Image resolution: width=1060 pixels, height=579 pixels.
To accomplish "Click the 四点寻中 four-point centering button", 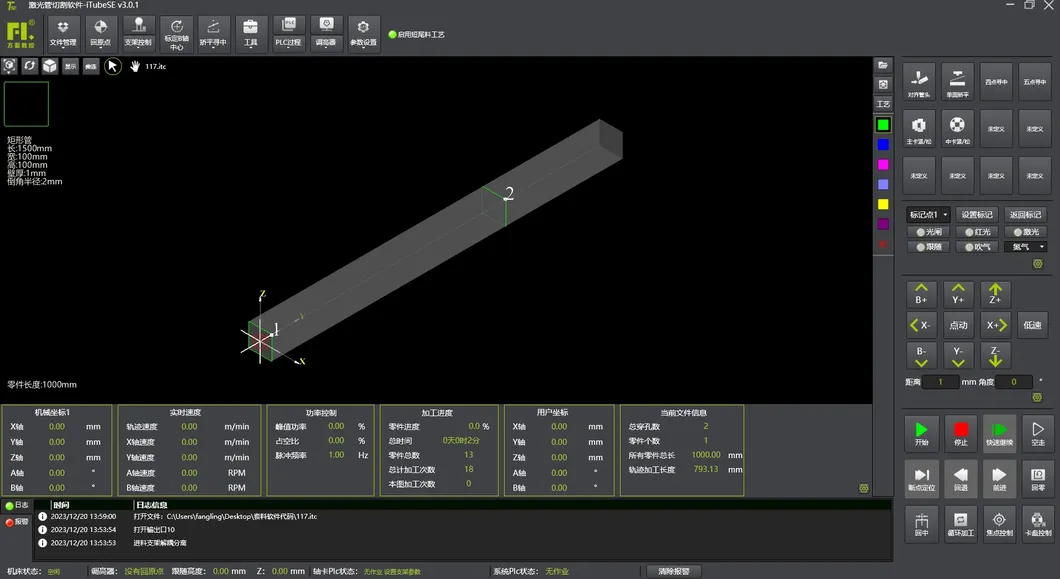I will tap(996, 82).
